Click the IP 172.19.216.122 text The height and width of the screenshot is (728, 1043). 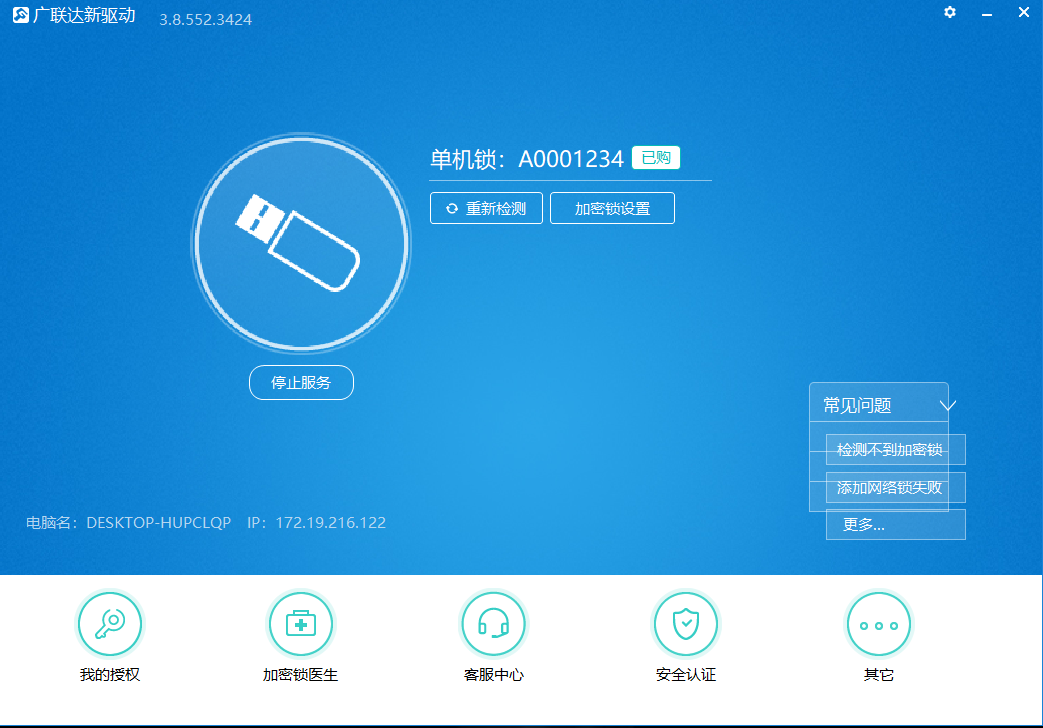317,522
